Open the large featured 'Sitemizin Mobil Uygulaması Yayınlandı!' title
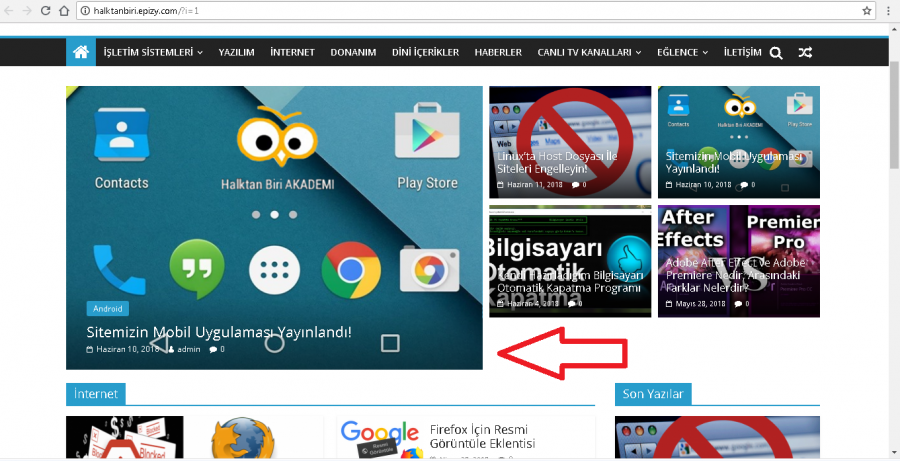The height and width of the screenshot is (461, 900). (x=219, y=332)
